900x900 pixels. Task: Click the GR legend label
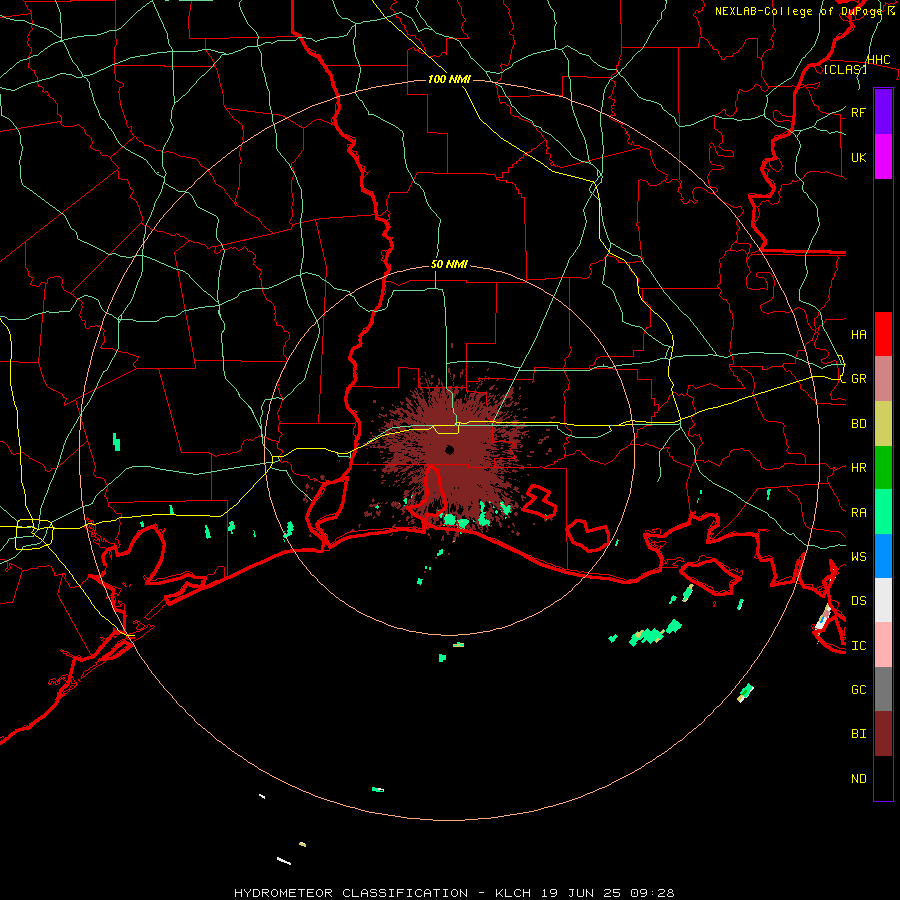pos(859,379)
